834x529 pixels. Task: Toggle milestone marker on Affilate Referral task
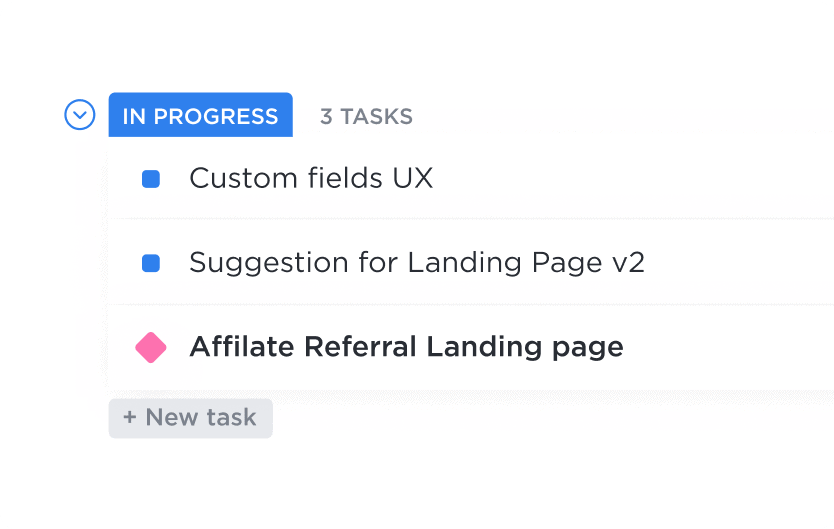pyautogui.click(x=151, y=347)
